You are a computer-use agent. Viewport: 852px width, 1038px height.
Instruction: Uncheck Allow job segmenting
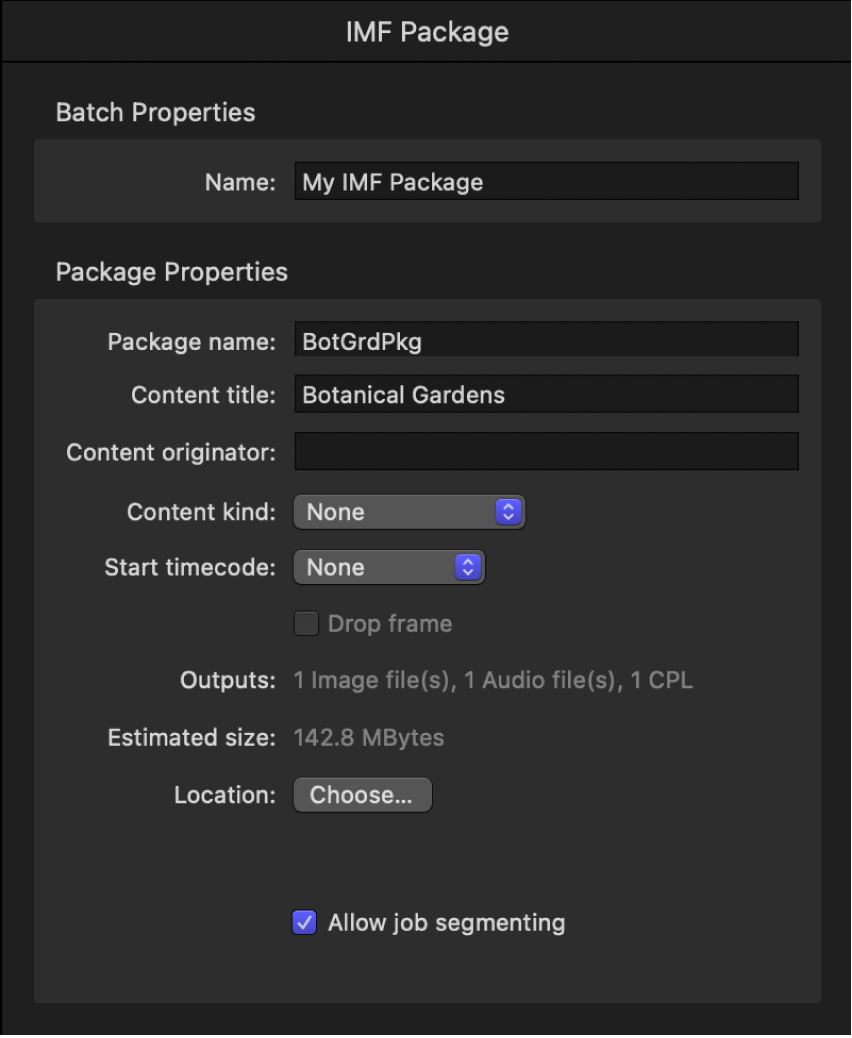click(304, 922)
